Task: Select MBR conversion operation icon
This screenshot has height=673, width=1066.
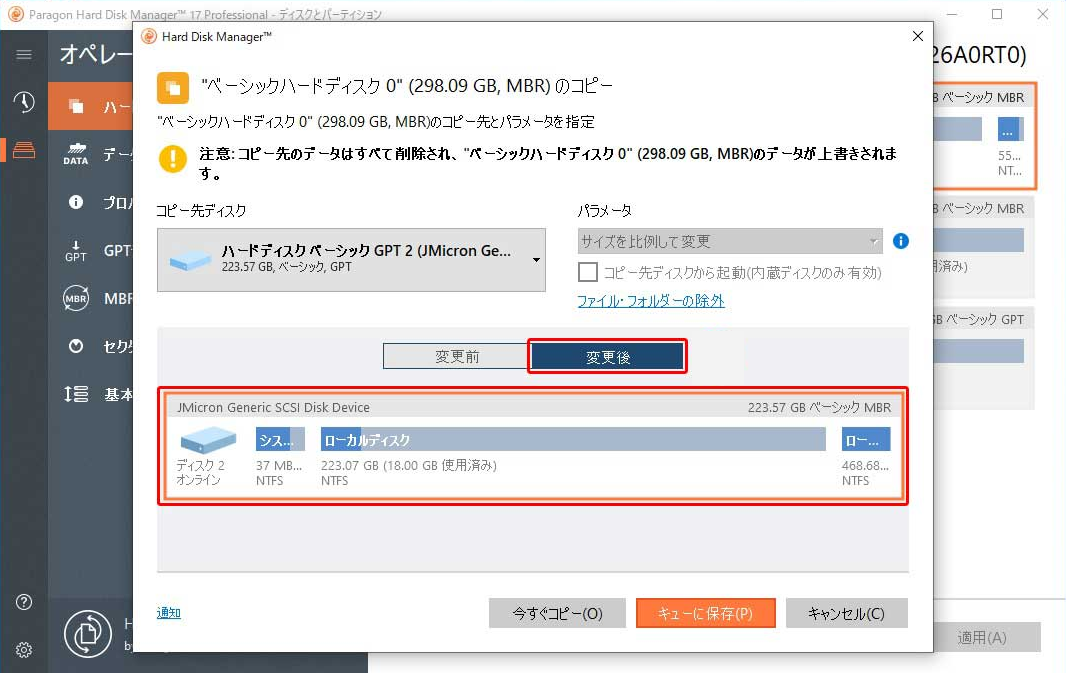Action: pyautogui.click(x=75, y=298)
